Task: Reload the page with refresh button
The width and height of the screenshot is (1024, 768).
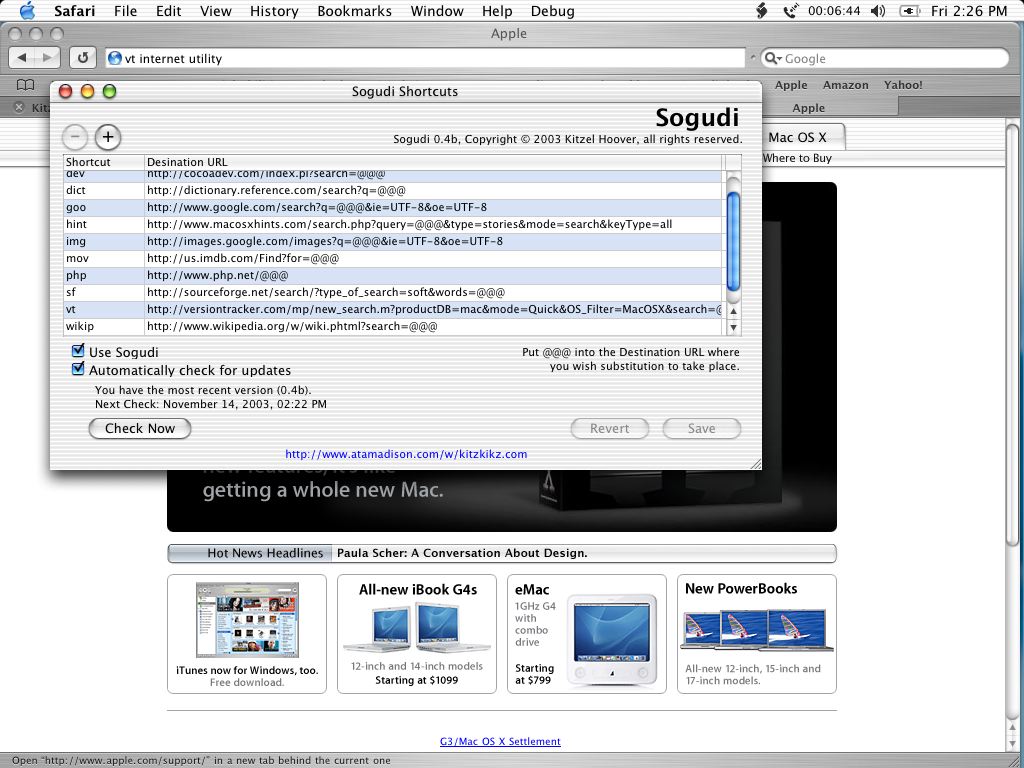Action: (x=83, y=57)
